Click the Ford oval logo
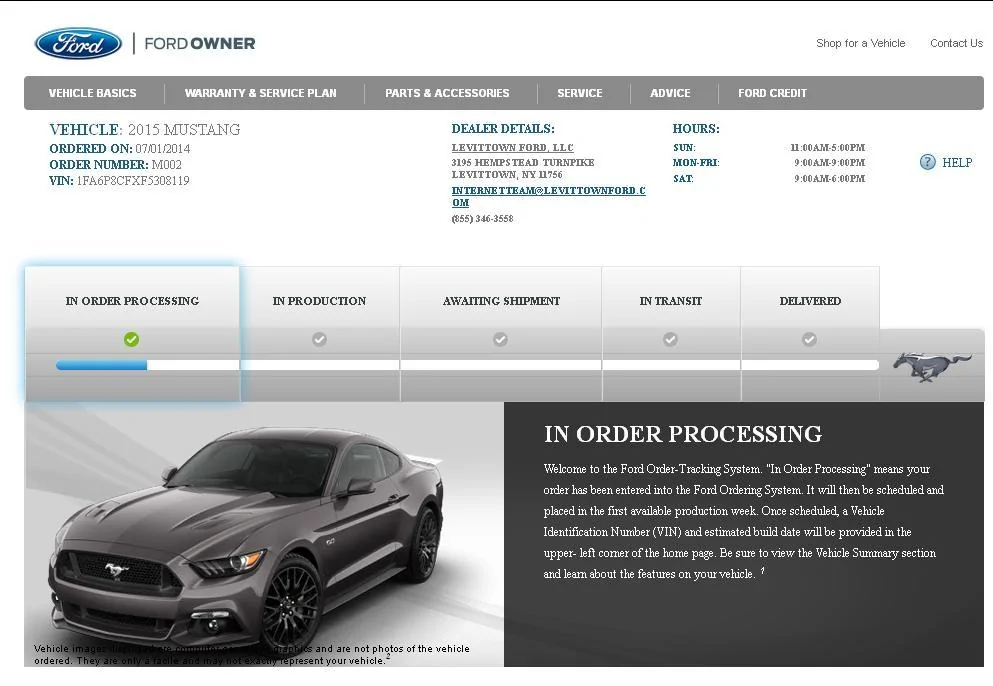Image resolution: width=993 pixels, height=686 pixels. [x=78, y=43]
